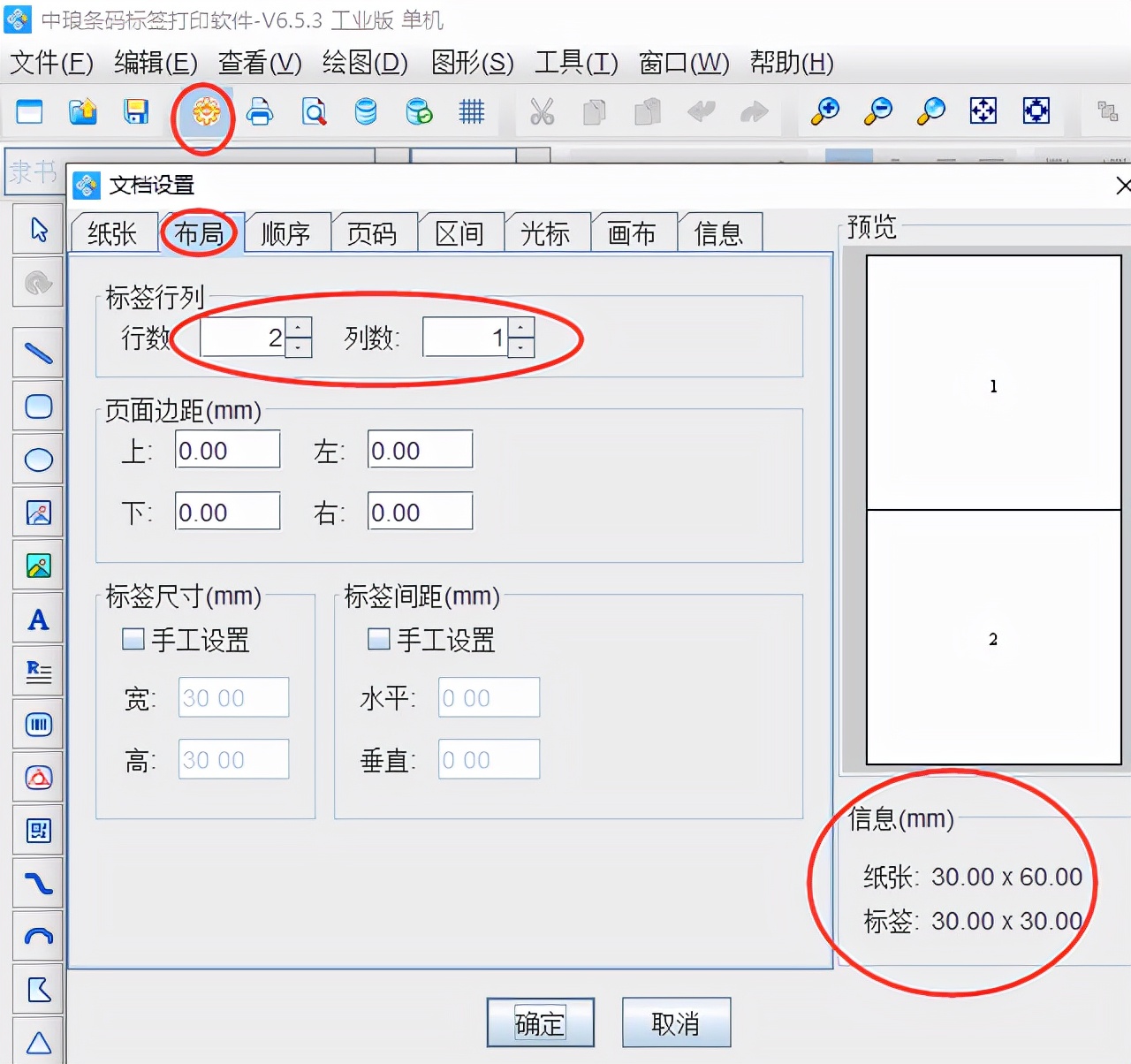
Task: Enable manual label size checkbox
Action: click(133, 639)
